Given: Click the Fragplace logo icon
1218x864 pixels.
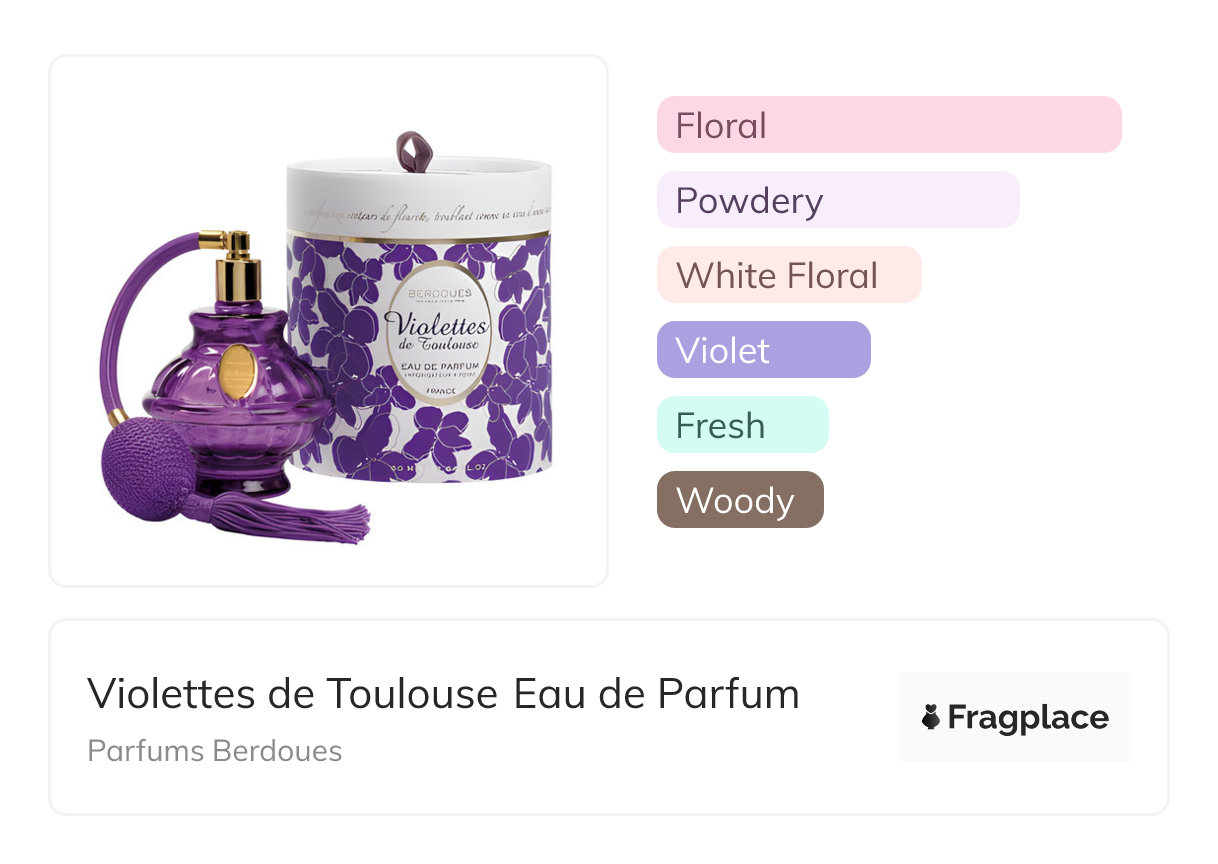Looking at the screenshot, I should click(931, 717).
